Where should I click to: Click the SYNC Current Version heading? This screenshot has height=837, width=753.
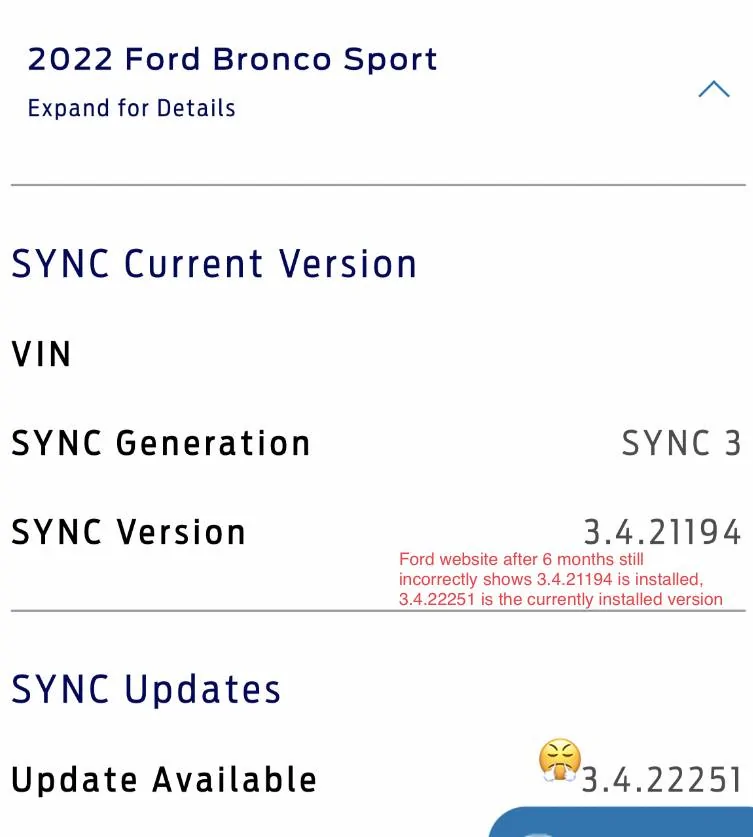click(x=214, y=264)
